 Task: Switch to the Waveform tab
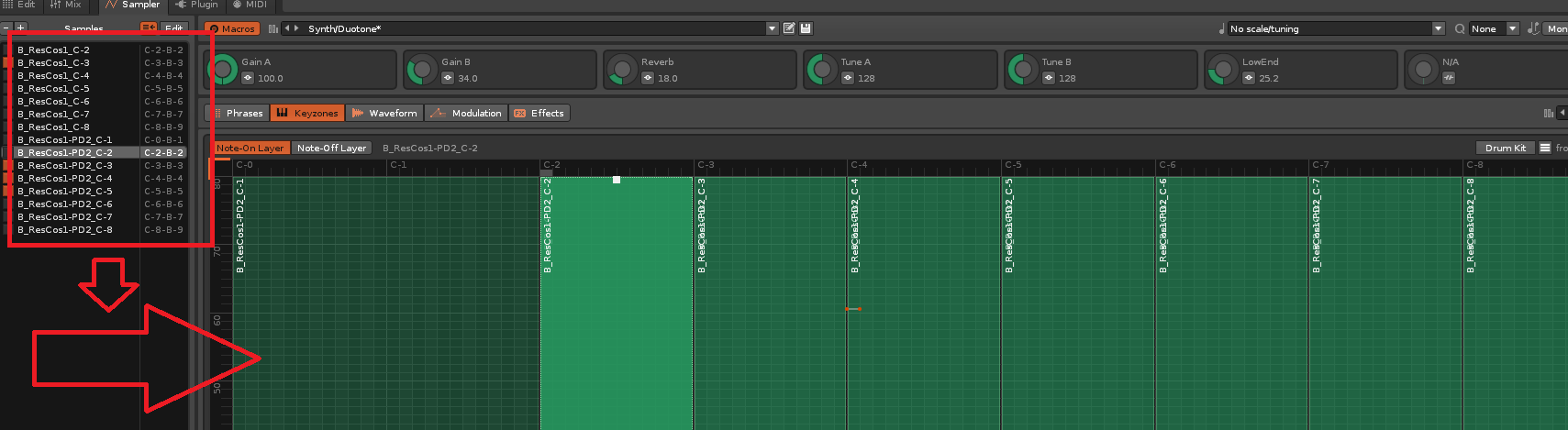pos(384,113)
